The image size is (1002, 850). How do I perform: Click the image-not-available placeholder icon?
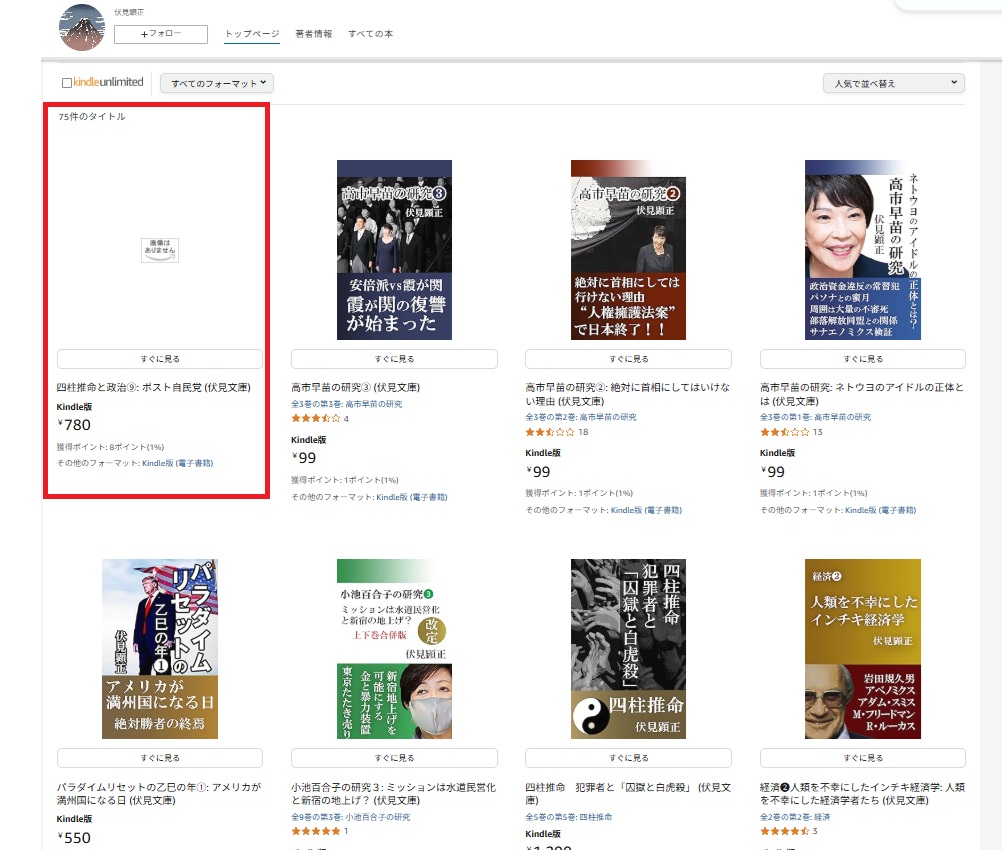[x=160, y=251]
